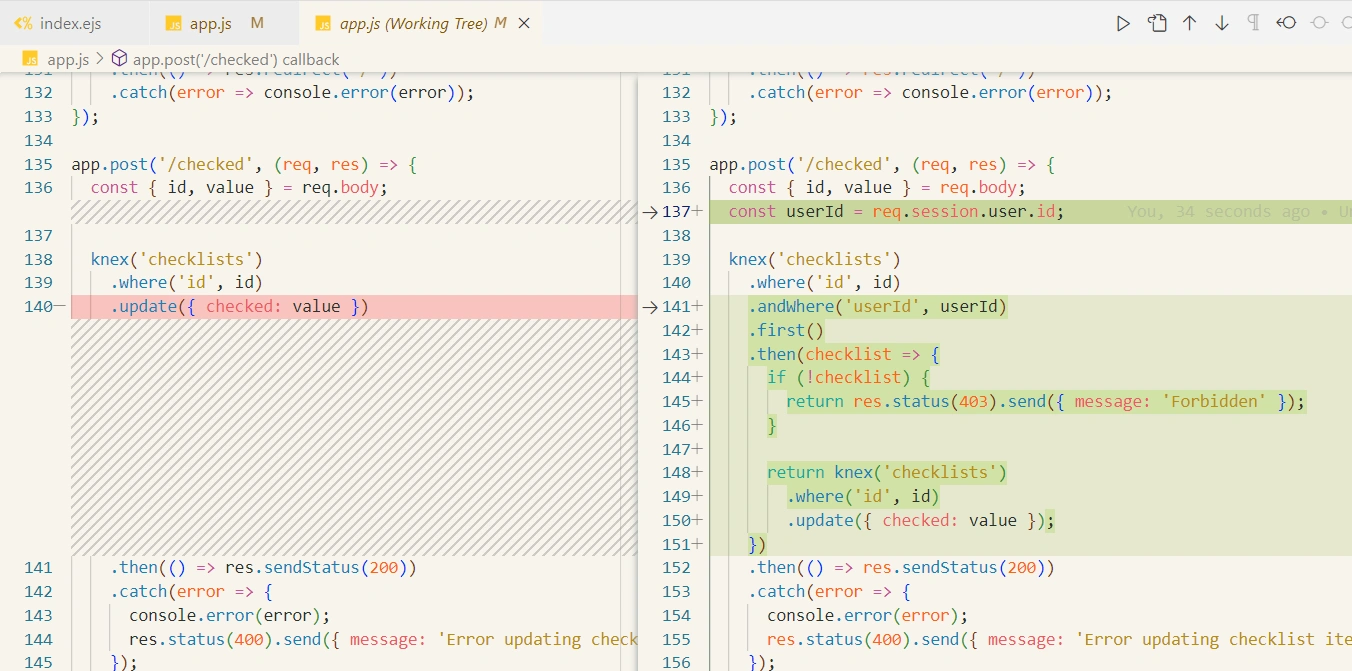Click 'res.sendStatus(200)' on left line 141
This screenshot has width=1352, height=671.
click(315, 568)
